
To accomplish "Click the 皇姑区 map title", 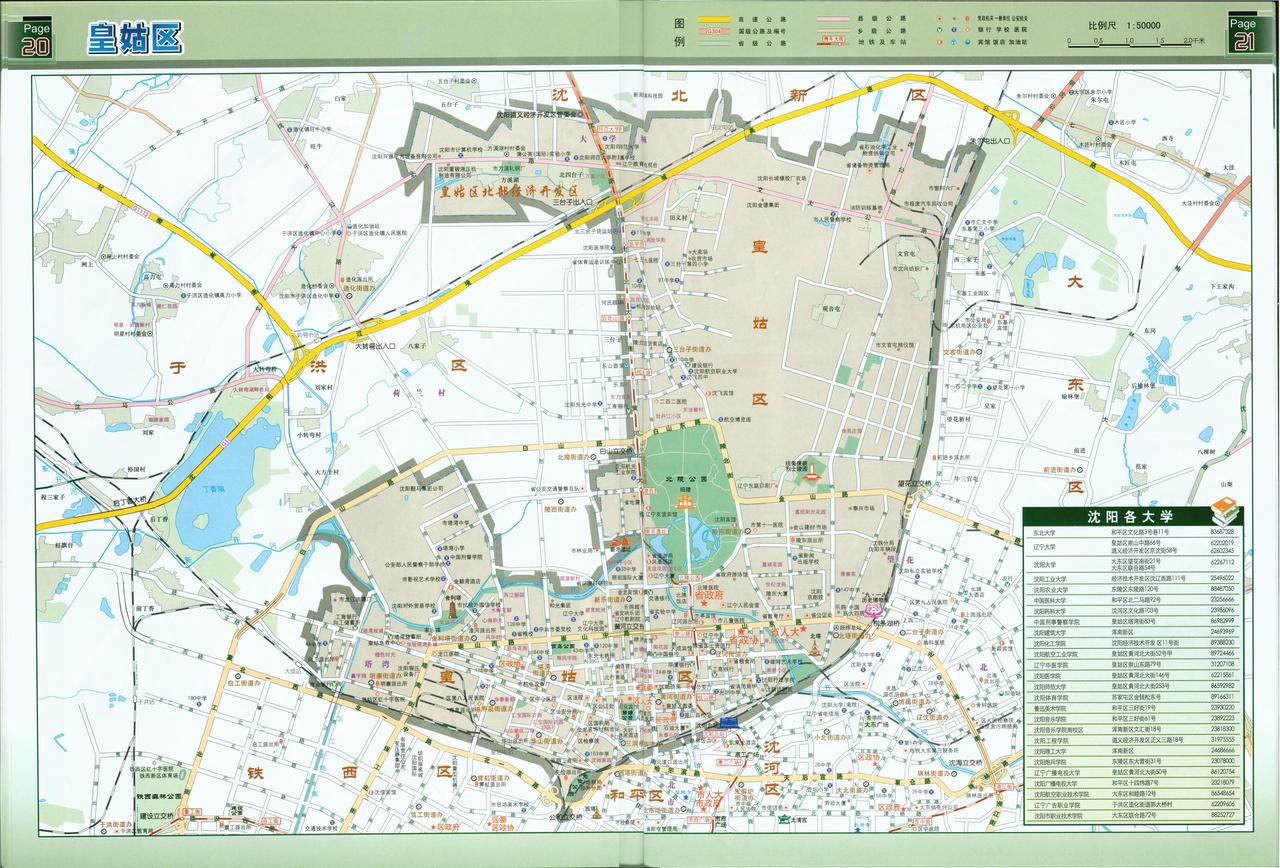I will coord(133,38).
